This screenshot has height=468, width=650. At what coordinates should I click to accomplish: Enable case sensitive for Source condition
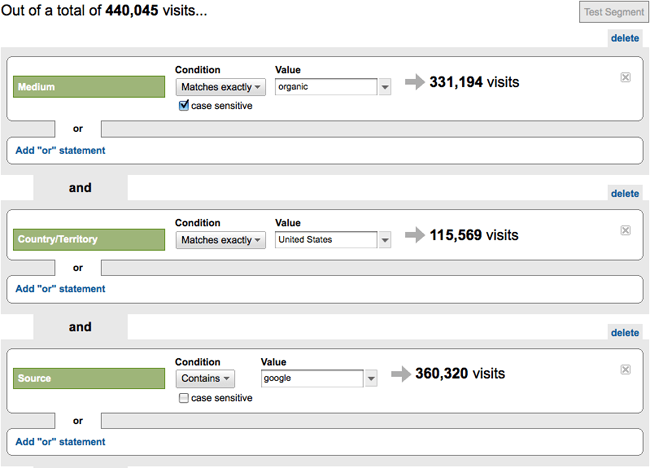coord(184,398)
